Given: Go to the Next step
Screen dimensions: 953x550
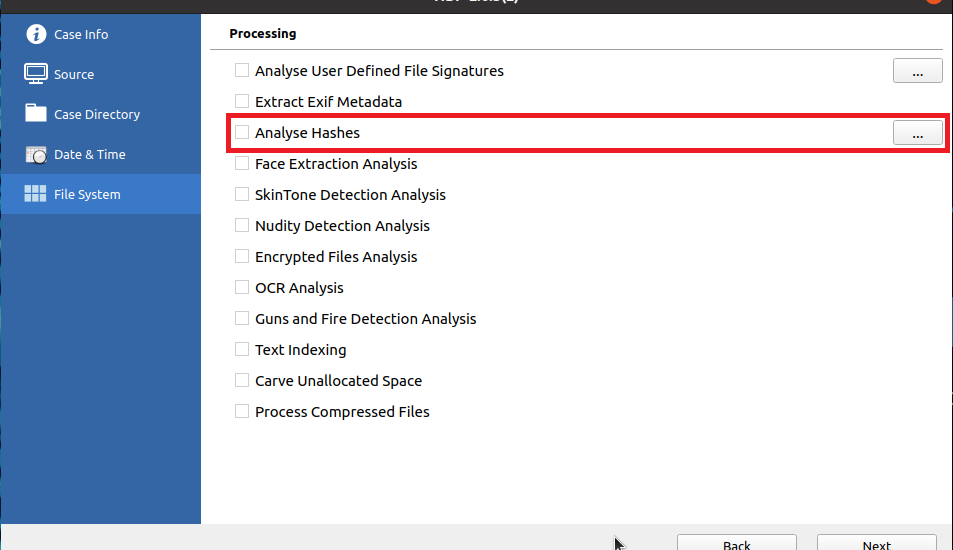Looking at the screenshot, I should [x=876, y=543].
